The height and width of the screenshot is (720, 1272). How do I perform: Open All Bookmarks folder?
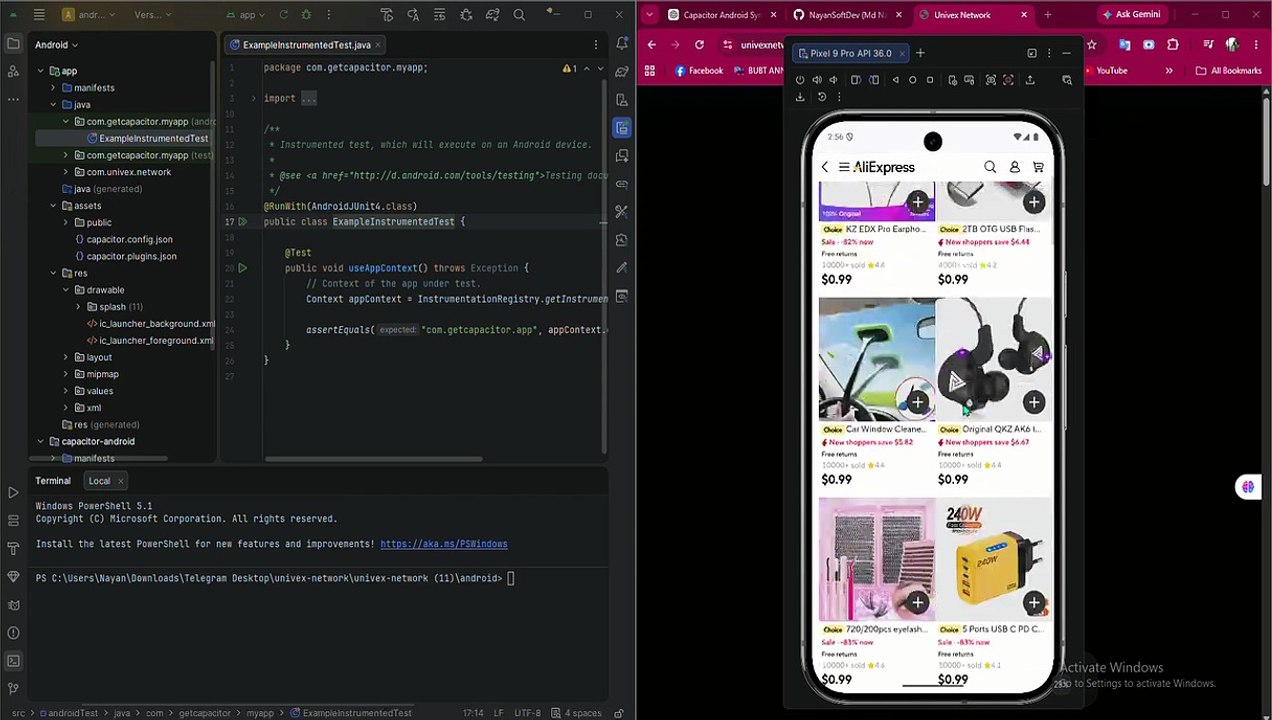click(1228, 71)
